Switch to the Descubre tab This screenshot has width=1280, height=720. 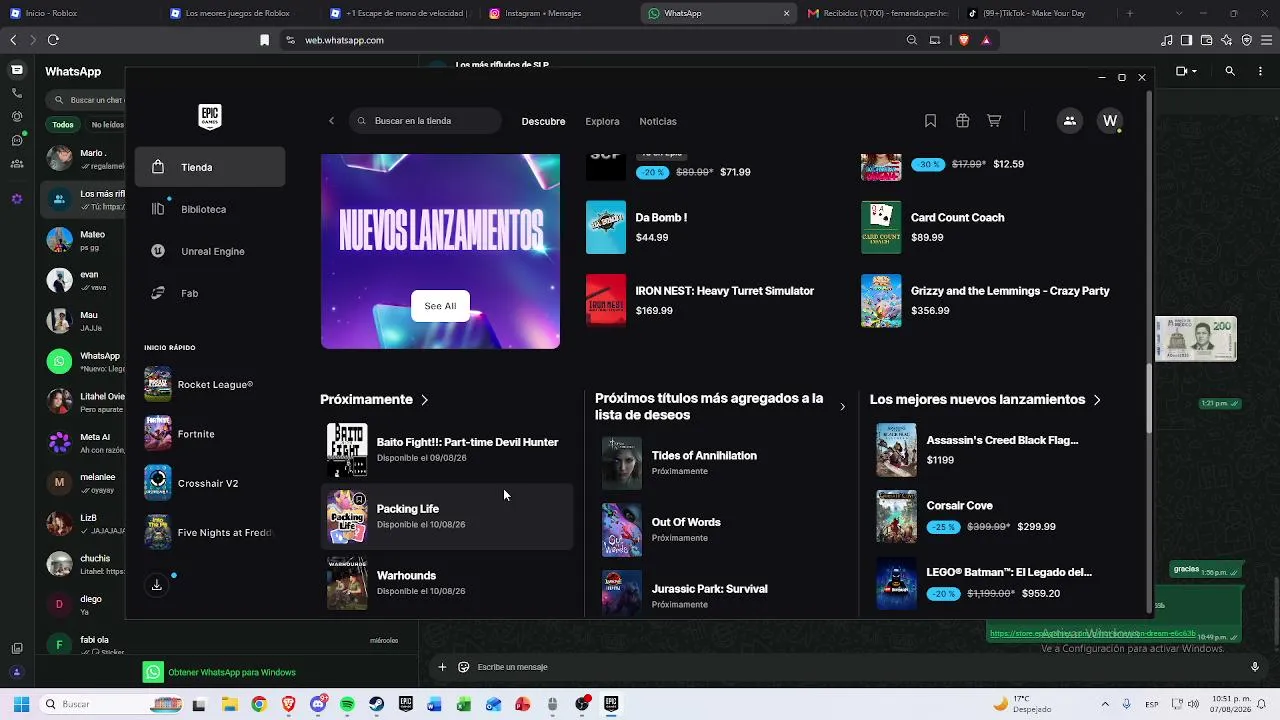pyautogui.click(x=543, y=121)
